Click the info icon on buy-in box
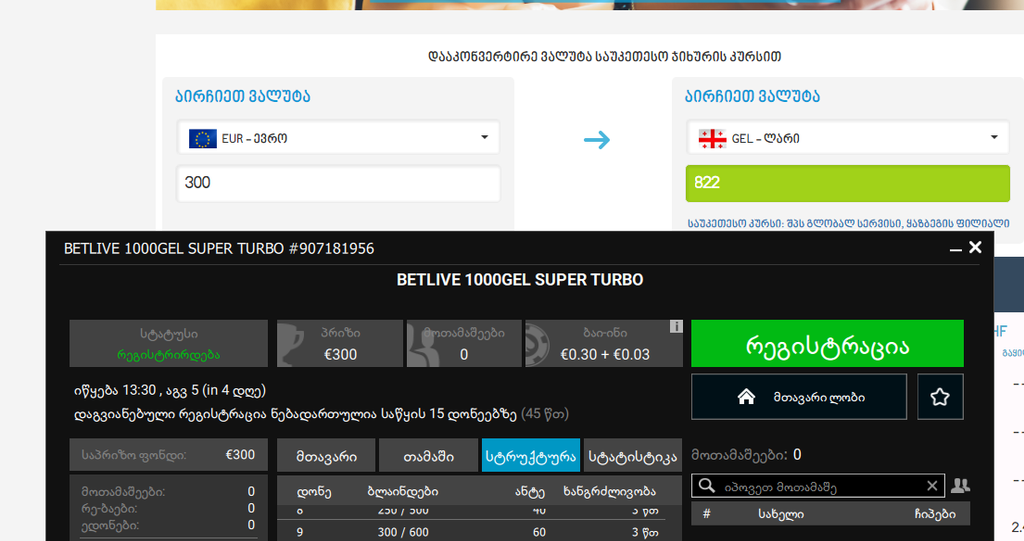1024x541 pixels. click(x=676, y=326)
